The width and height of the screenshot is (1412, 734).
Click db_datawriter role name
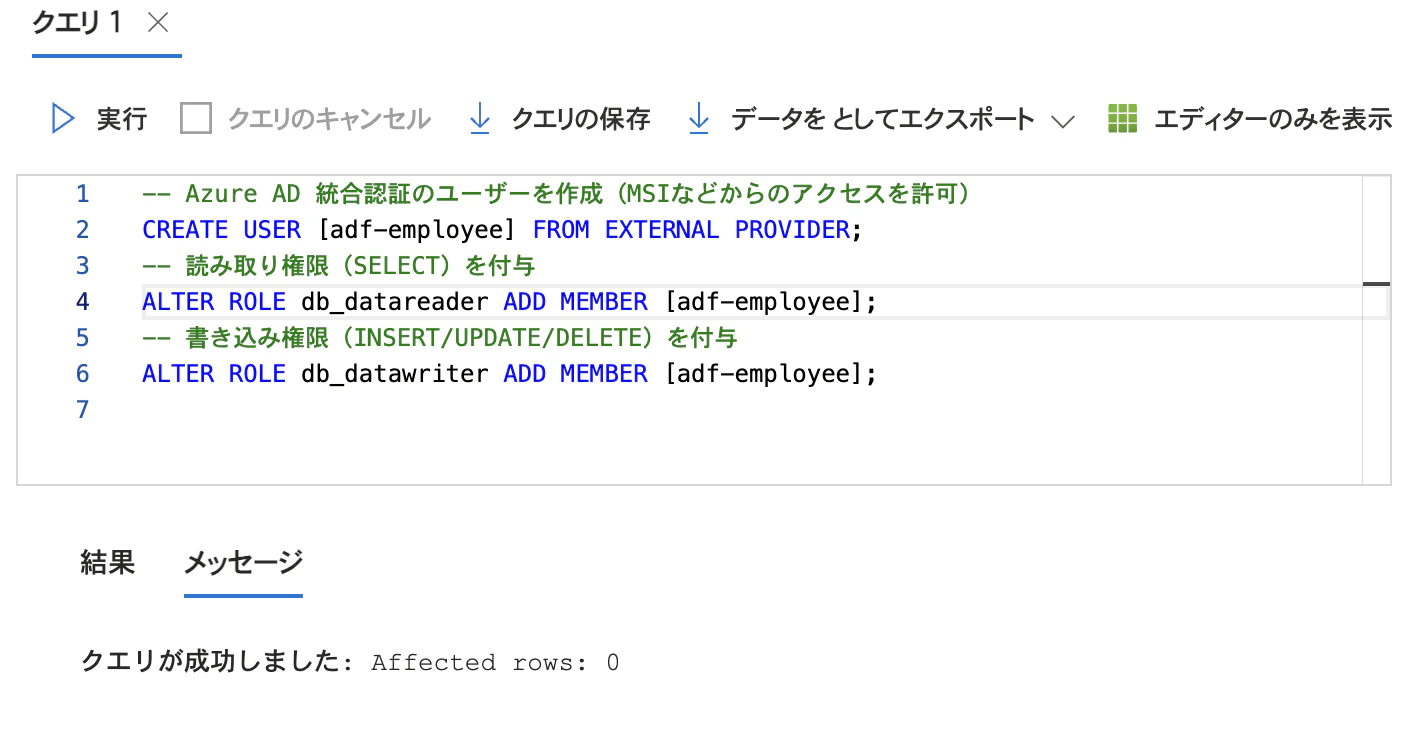395,374
